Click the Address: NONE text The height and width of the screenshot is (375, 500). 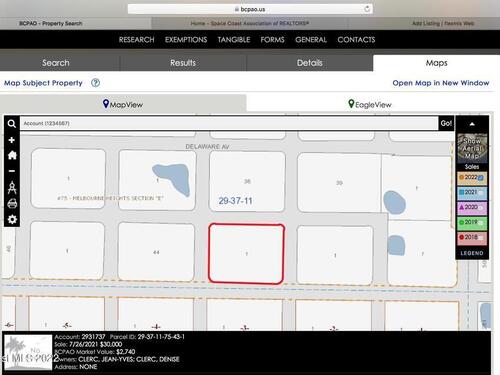[76, 367]
